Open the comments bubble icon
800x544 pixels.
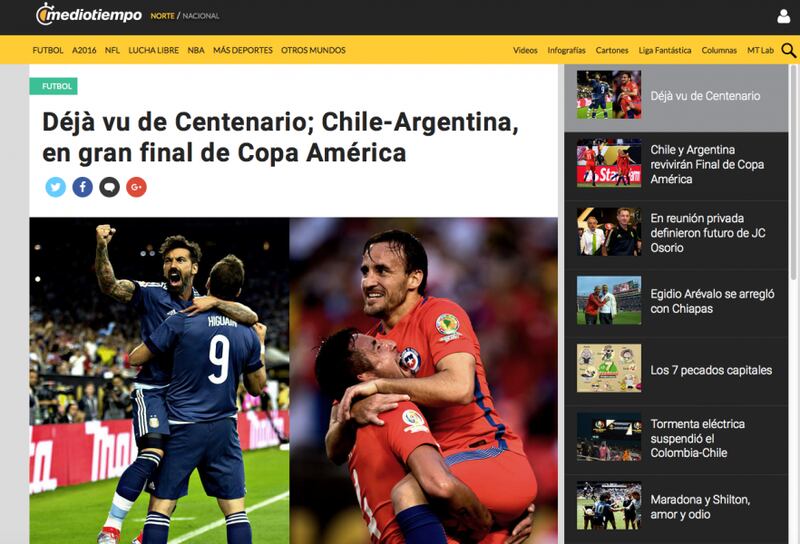[109, 187]
